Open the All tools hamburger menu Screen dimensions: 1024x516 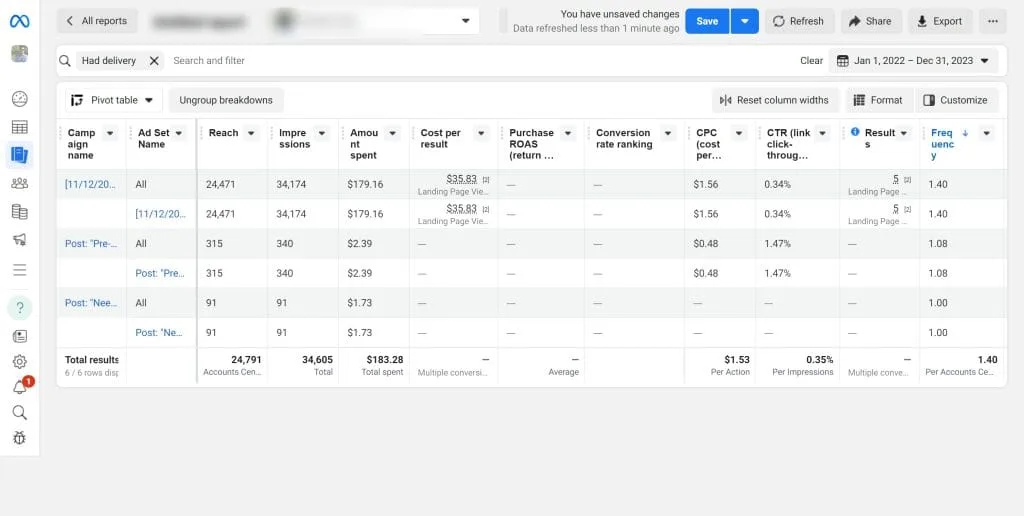click(20, 270)
